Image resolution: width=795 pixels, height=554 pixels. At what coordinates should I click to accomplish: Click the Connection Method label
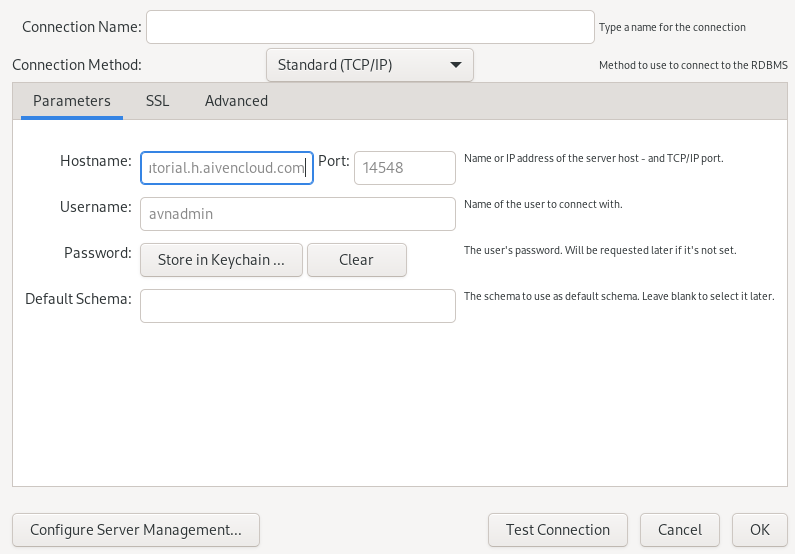click(77, 65)
